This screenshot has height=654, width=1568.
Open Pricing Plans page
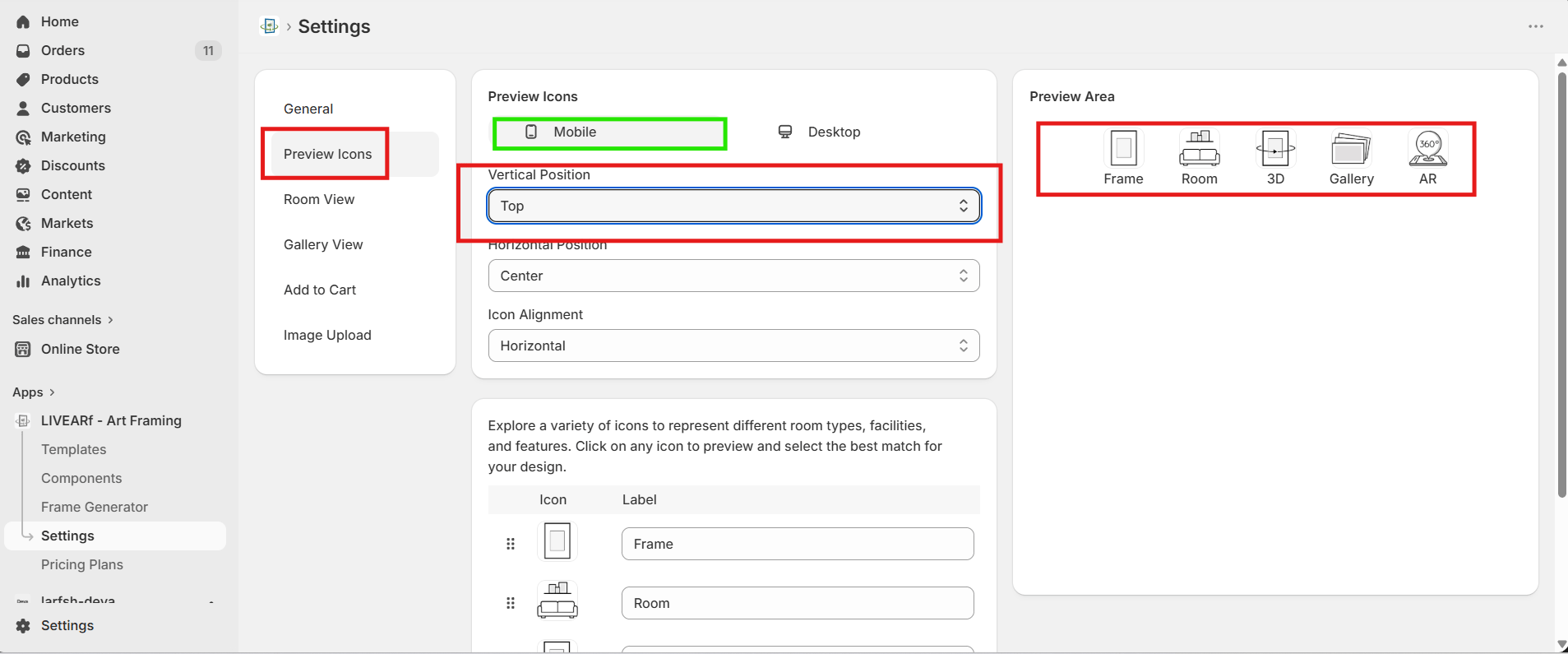click(82, 564)
